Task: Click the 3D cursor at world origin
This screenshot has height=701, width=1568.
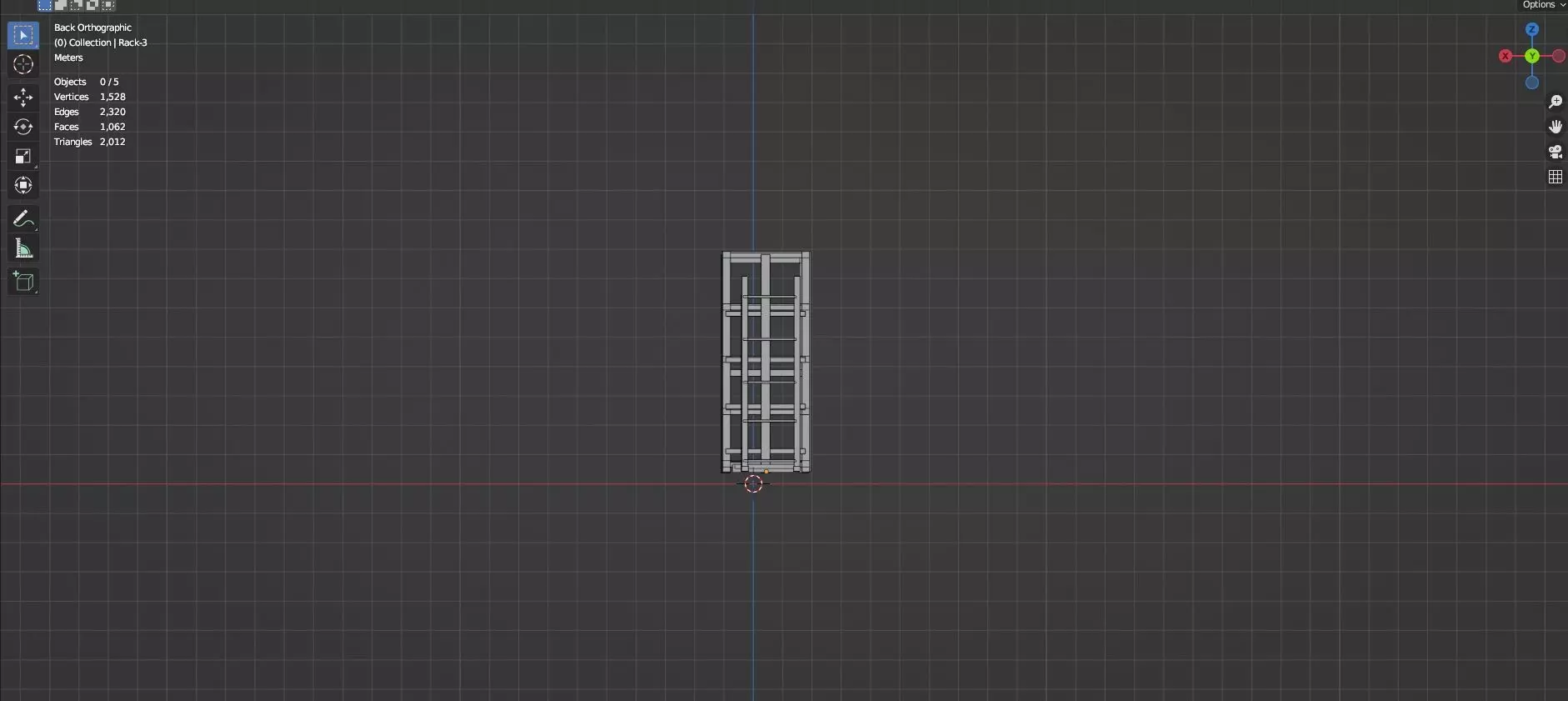Action: pos(753,483)
